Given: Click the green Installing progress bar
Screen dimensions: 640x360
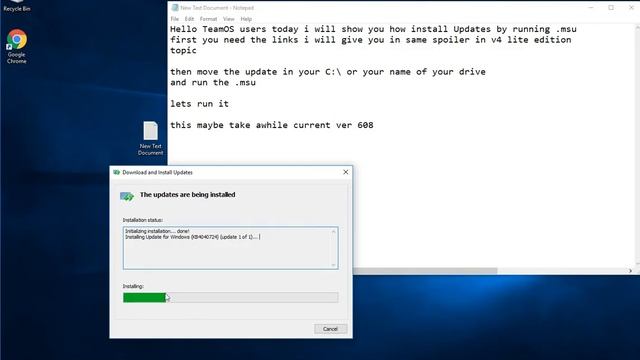Looking at the screenshot, I should (231, 298).
